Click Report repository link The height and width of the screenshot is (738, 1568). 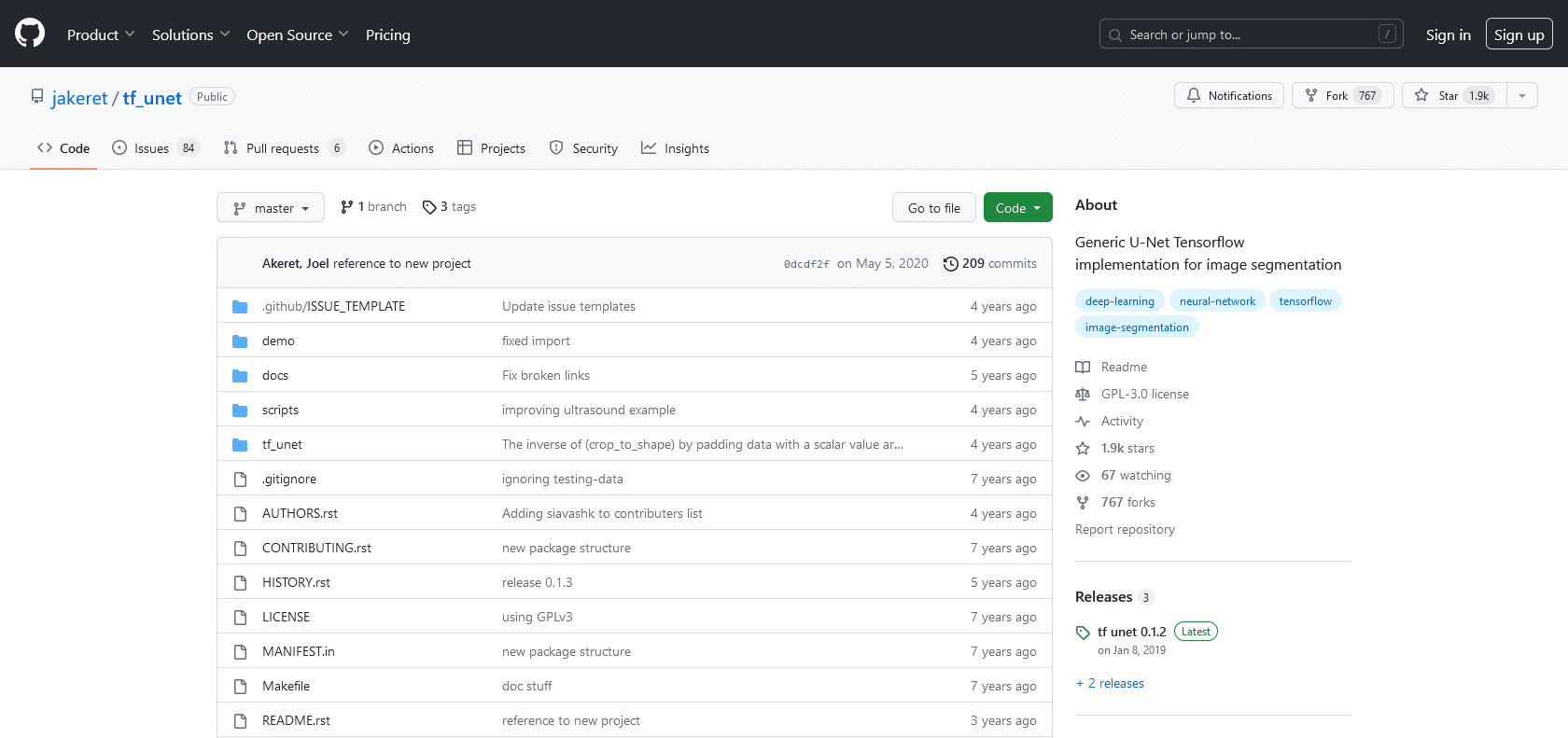click(1125, 529)
